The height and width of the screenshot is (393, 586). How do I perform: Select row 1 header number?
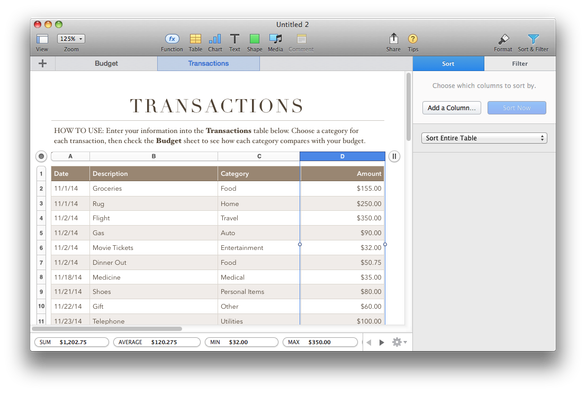coord(41,174)
